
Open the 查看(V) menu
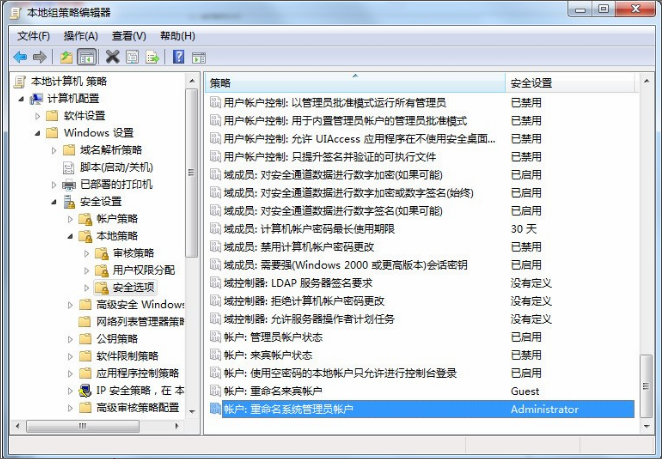pyautogui.click(x=127, y=36)
